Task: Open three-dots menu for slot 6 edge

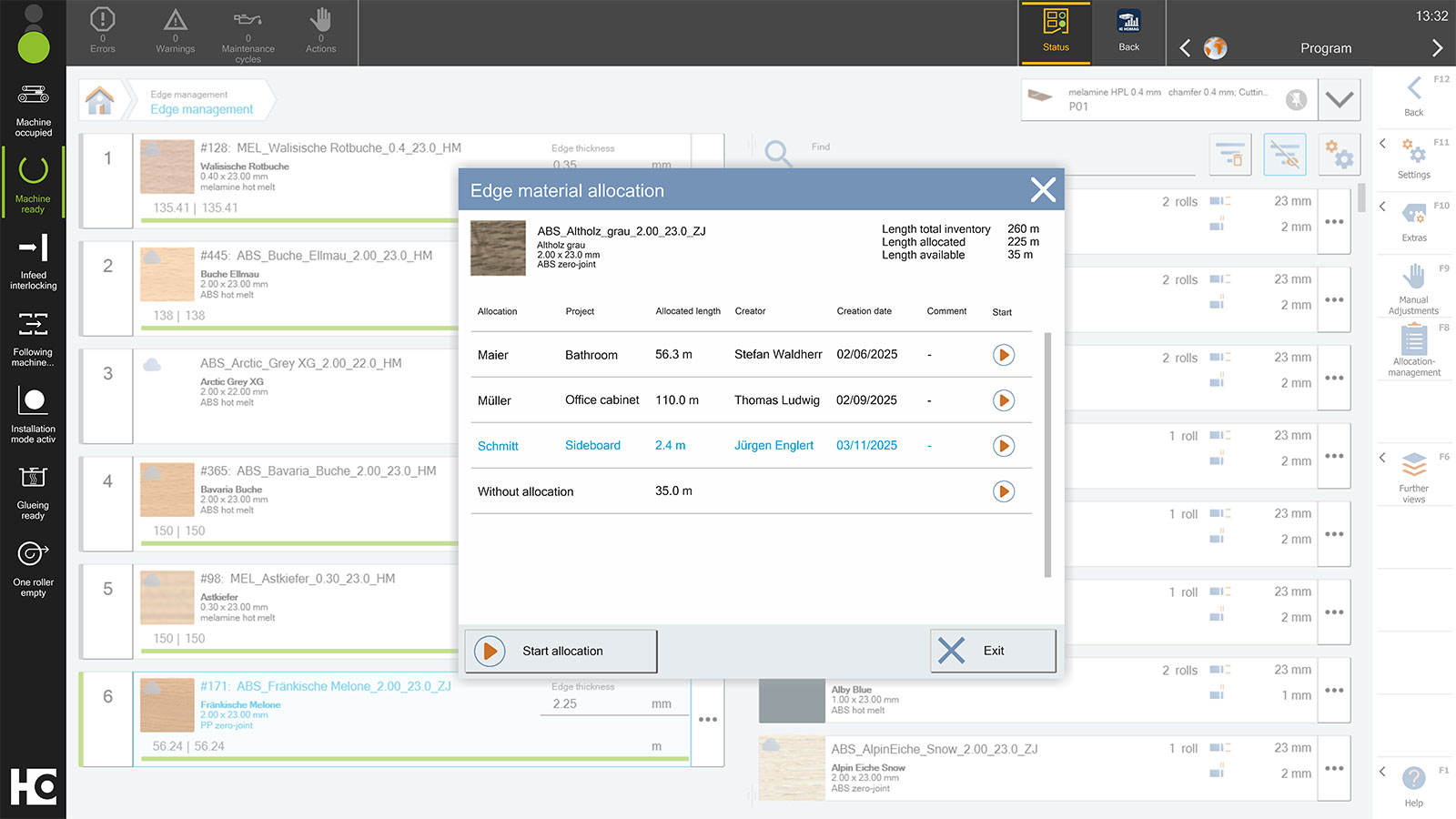Action: [x=707, y=719]
